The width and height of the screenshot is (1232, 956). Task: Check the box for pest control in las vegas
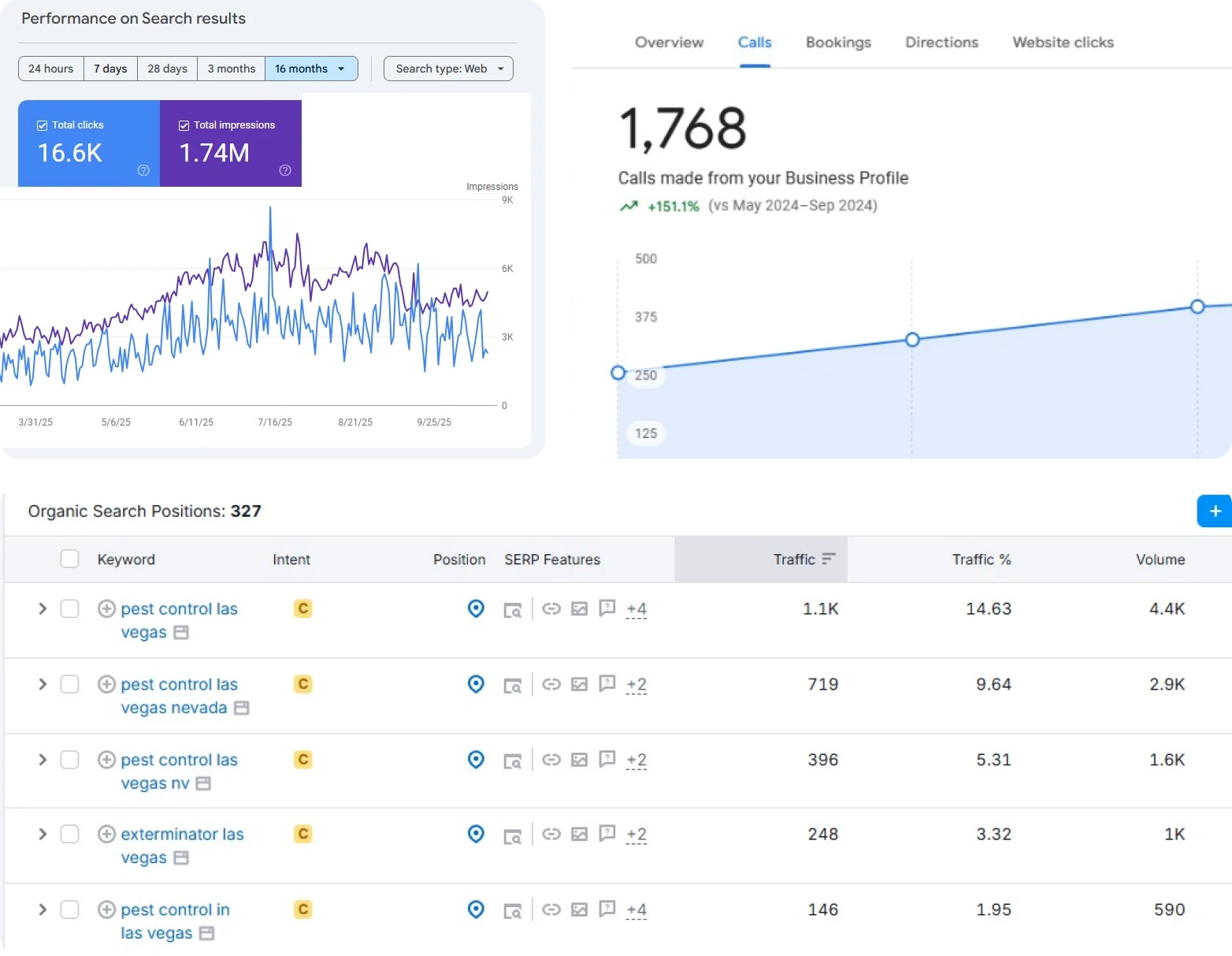[69, 910]
